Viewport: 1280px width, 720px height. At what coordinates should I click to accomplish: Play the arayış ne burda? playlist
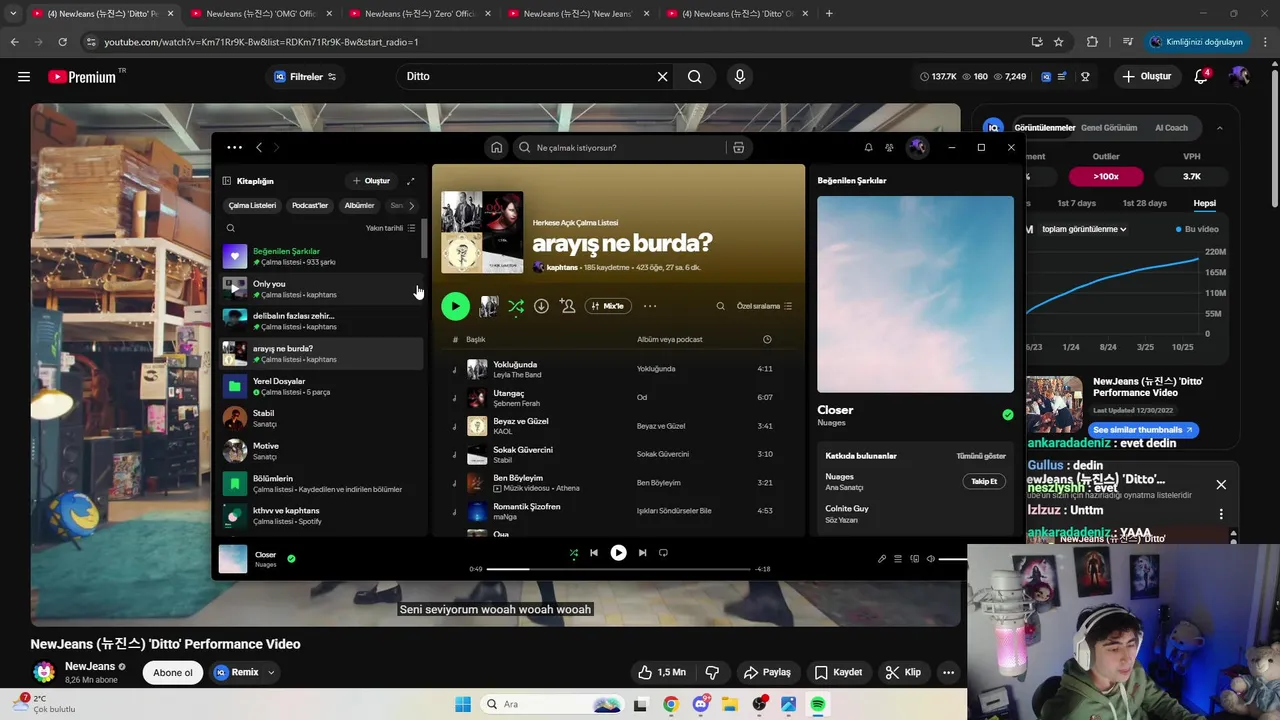coord(455,306)
